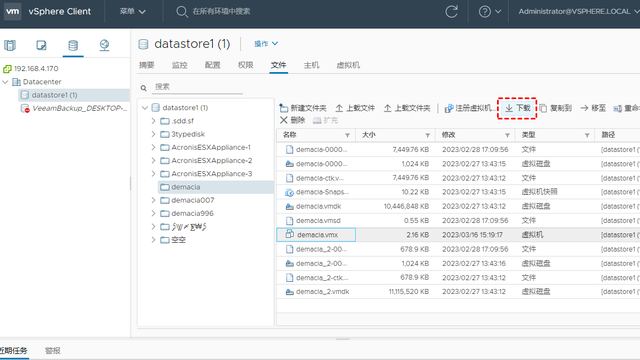Open the Actions dropdown next to title

point(266,44)
